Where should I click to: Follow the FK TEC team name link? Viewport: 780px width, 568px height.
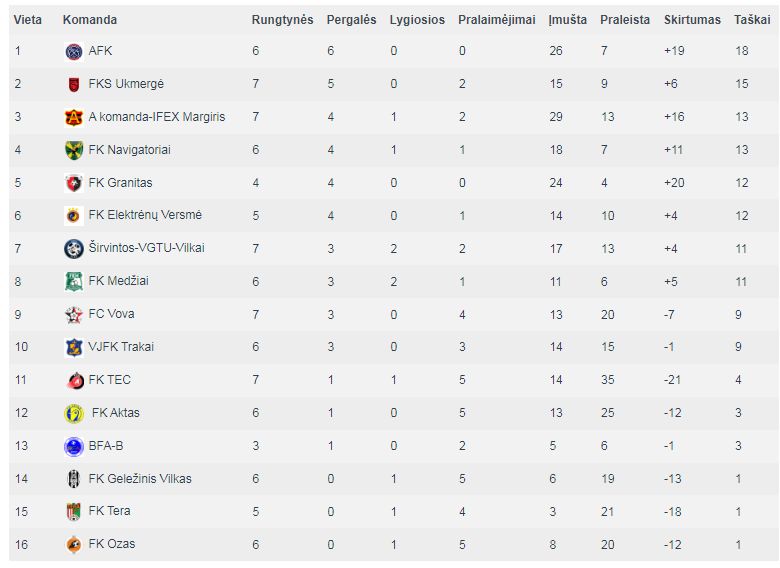109,380
